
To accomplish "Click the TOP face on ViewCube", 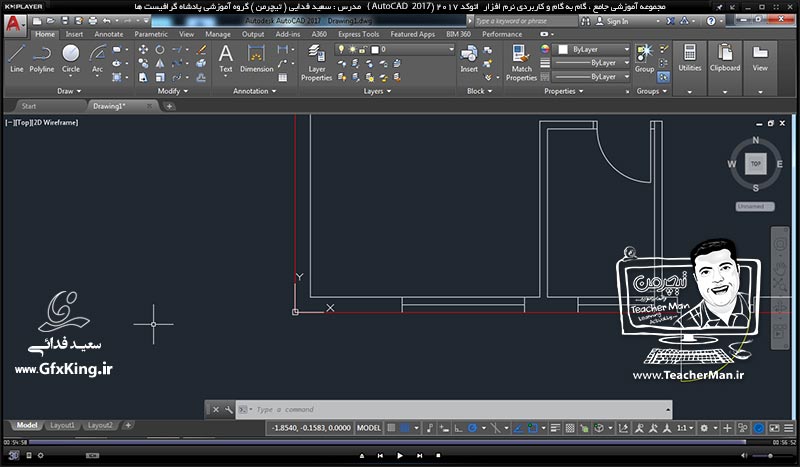I will point(756,164).
